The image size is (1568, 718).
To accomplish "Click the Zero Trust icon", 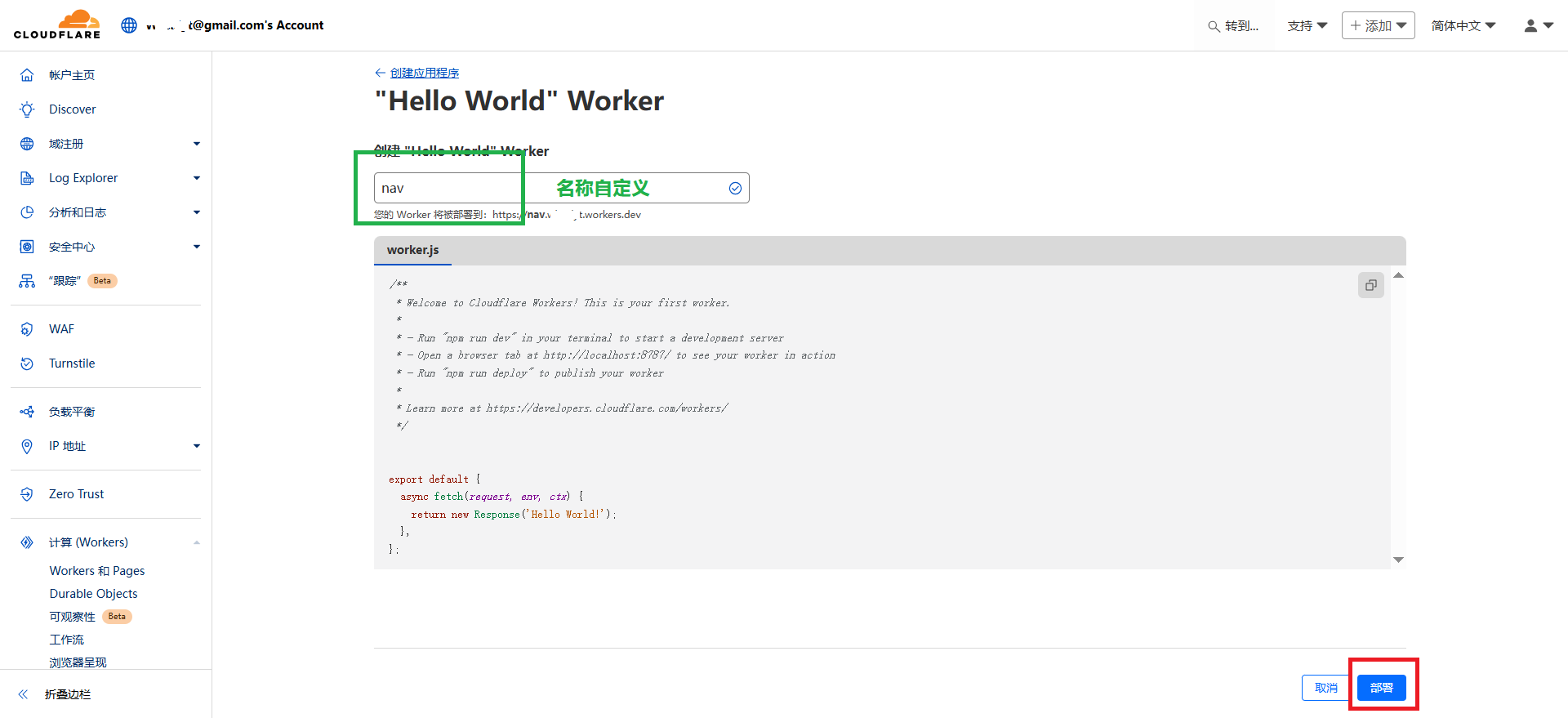I will pyautogui.click(x=27, y=494).
